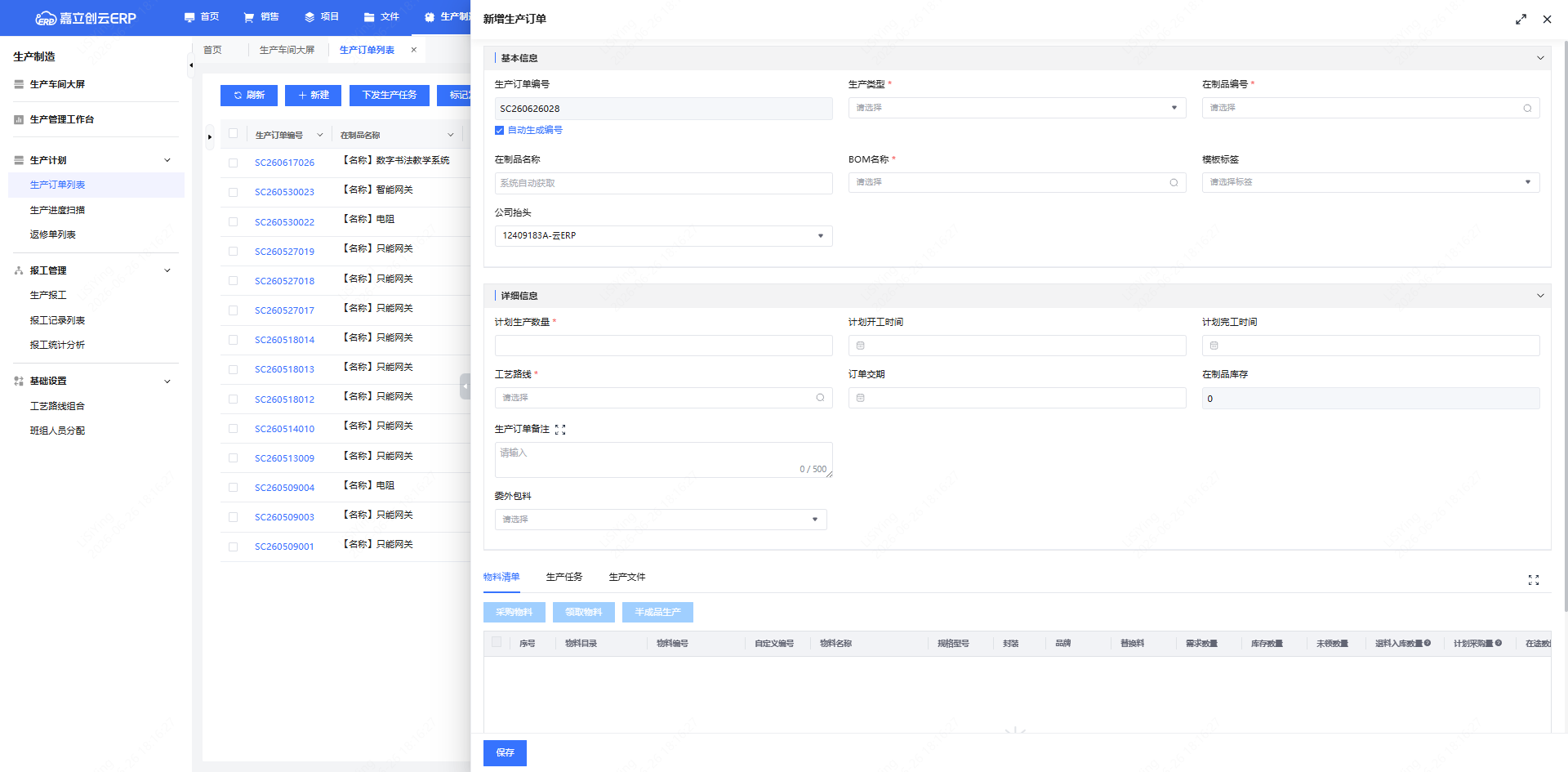Screen dimensions: 1568x772
Task: Open 销售 in top navigation
Action: [x=261, y=17]
